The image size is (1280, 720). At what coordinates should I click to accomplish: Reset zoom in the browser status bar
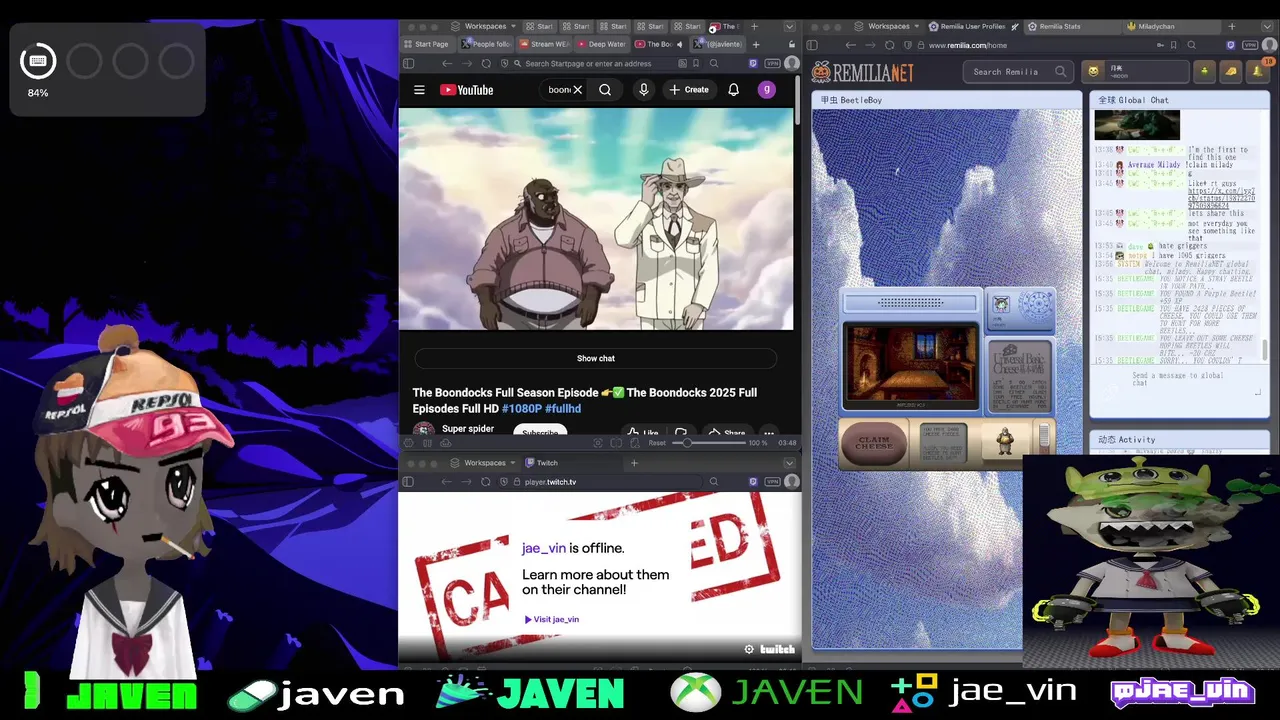coord(657,443)
